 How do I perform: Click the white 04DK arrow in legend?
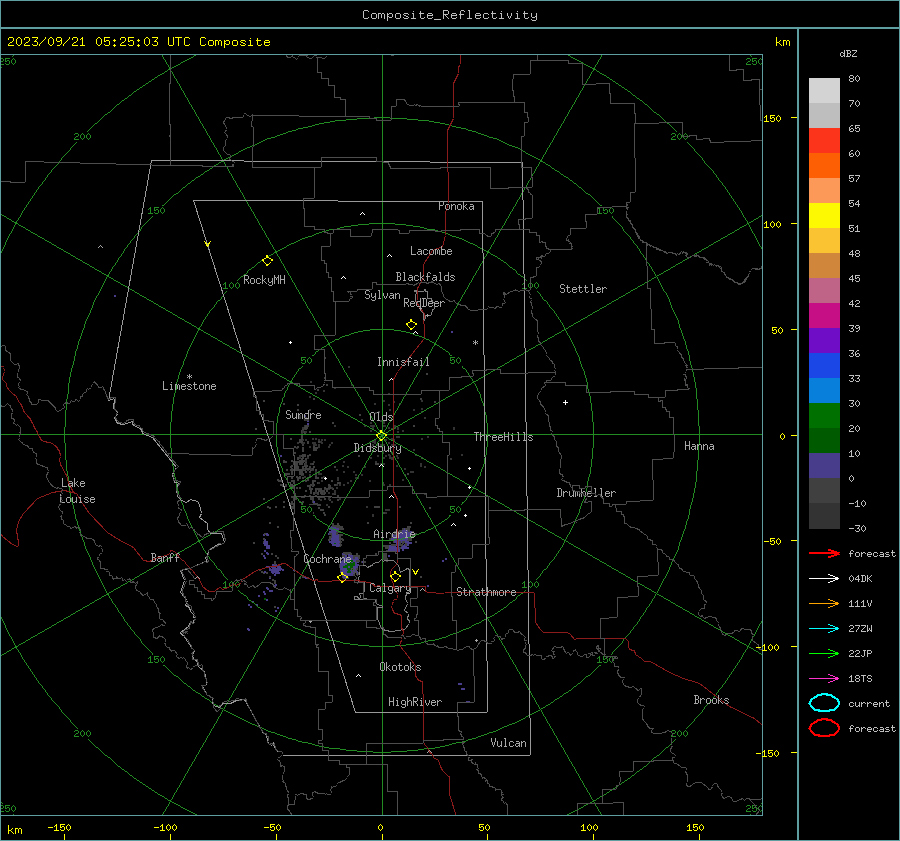(824, 578)
